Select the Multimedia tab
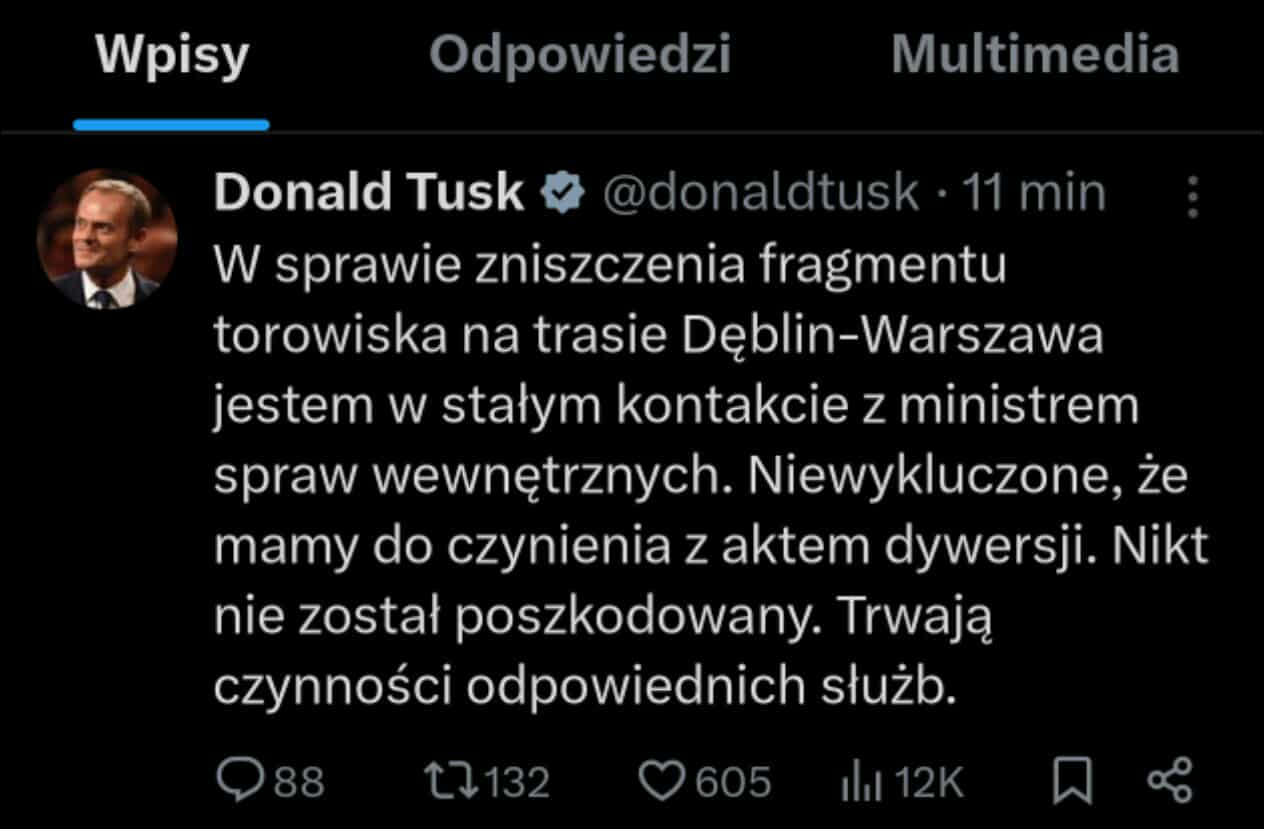1264x829 pixels. [1035, 56]
